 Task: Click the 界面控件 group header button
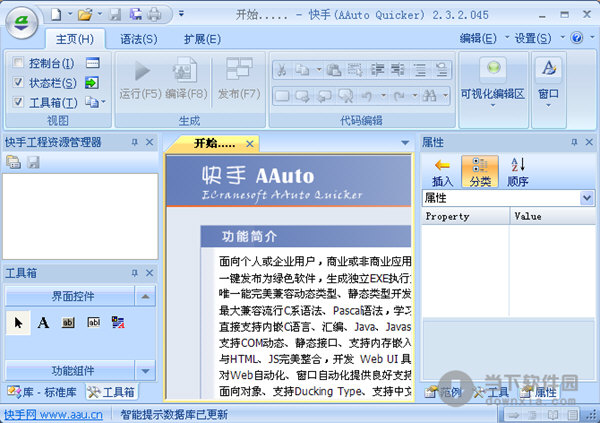69,296
